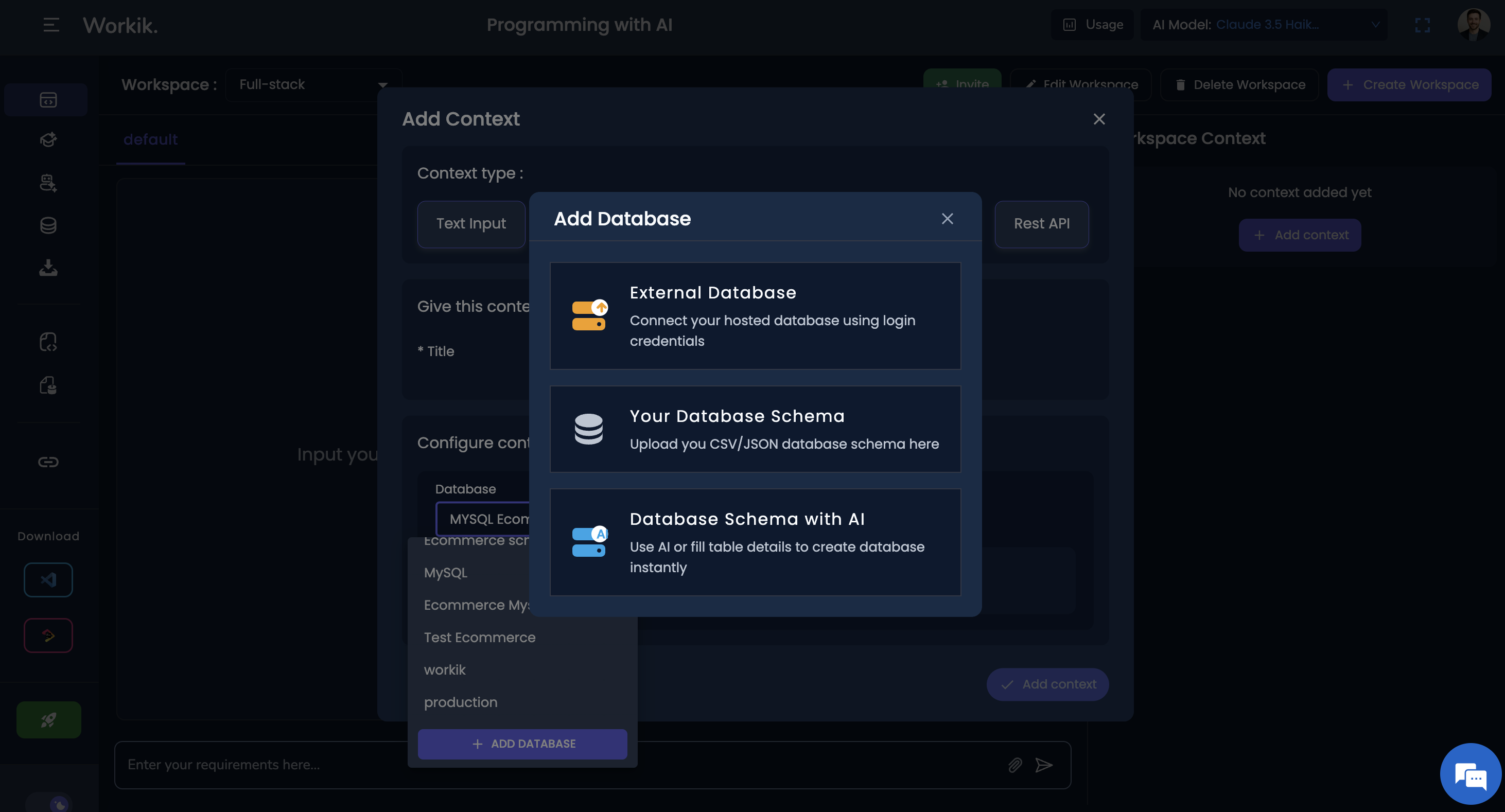Image resolution: width=1505 pixels, height=812 pixels.
Task: Select the Text Input context type
Action: click(471, 224)
